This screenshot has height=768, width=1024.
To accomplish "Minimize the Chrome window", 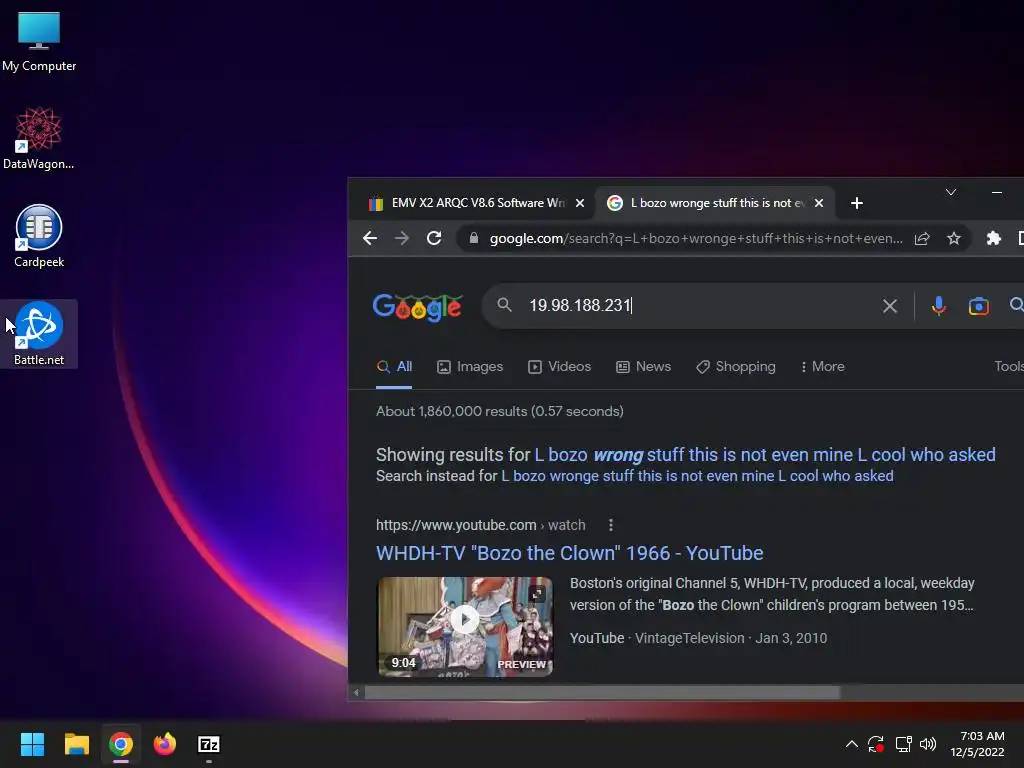I will [x=997, y=192].
